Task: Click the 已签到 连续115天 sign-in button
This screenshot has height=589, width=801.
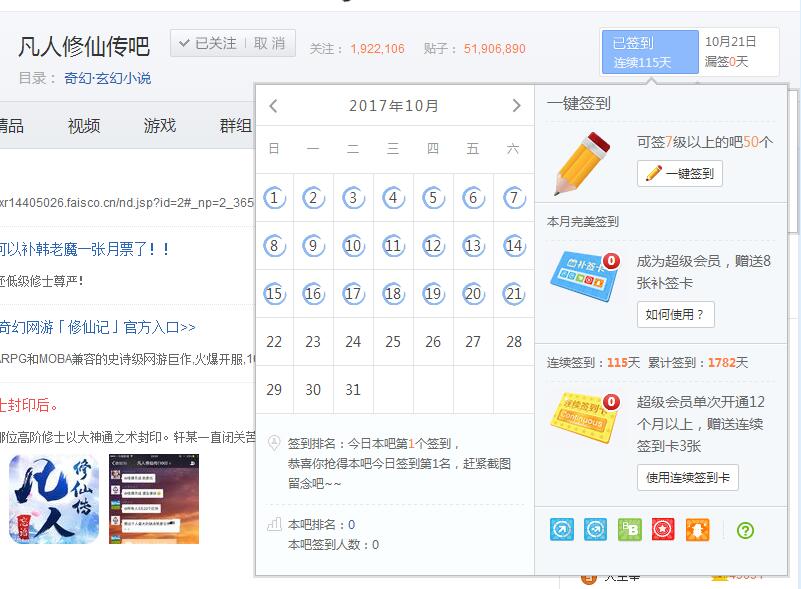Action: tap(650, 52)
